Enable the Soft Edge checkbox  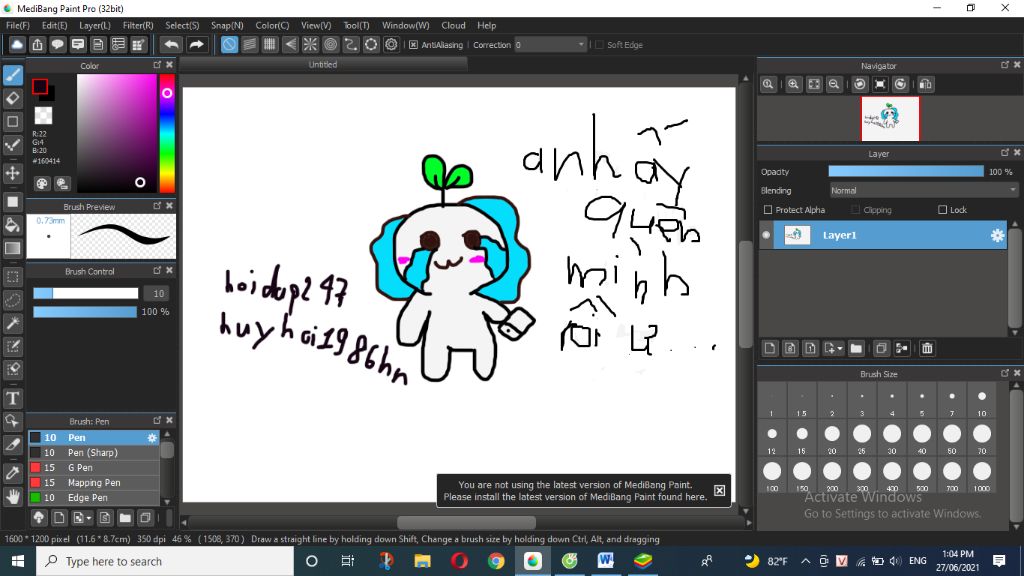point(600,44)
